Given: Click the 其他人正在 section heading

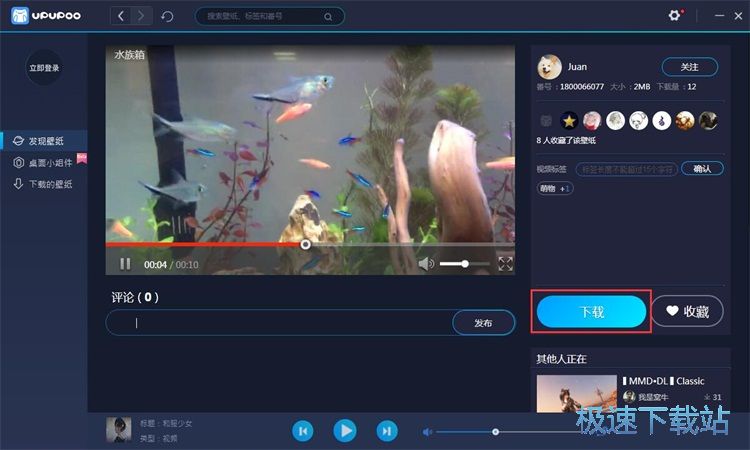Looking at the screenshot, I should 562,359.
